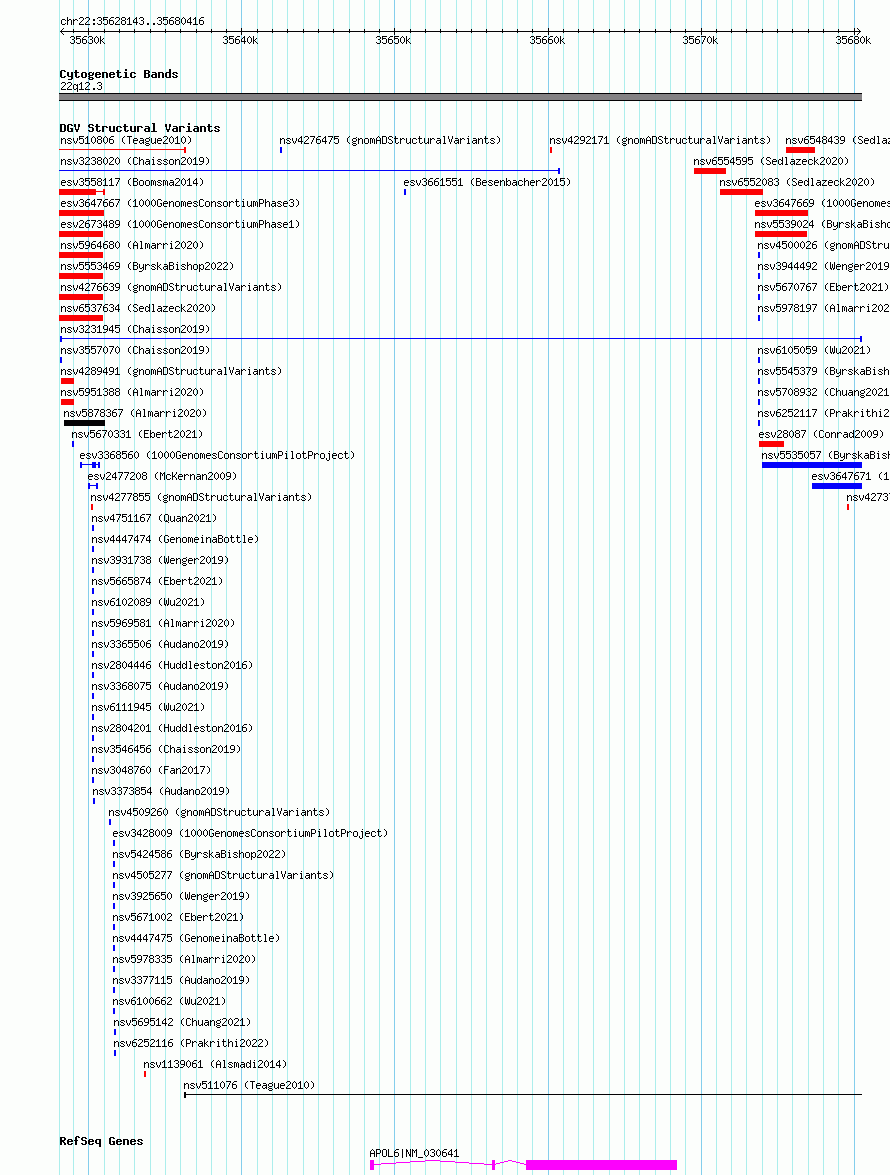
Task: Open nsv5951388 (Almarri2020) variant
Action: (132, 392)
